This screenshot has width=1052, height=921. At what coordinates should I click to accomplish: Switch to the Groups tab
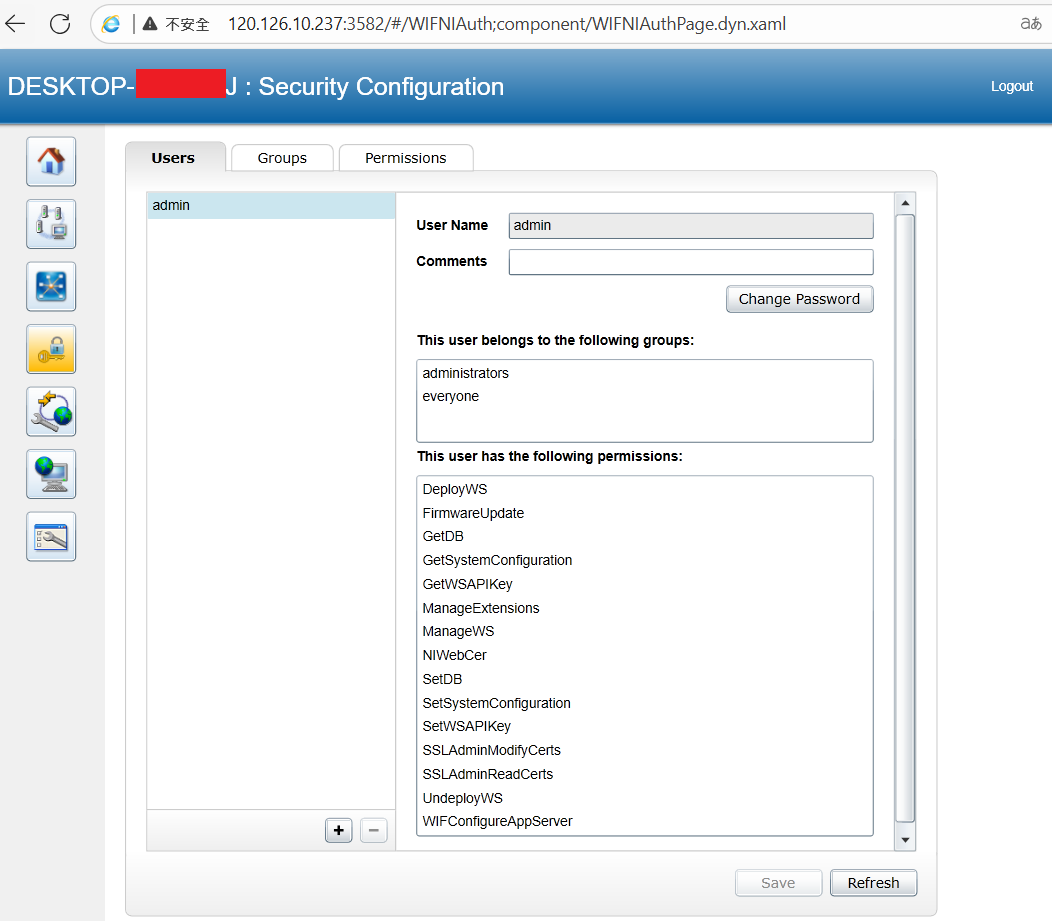pos(282,158)
